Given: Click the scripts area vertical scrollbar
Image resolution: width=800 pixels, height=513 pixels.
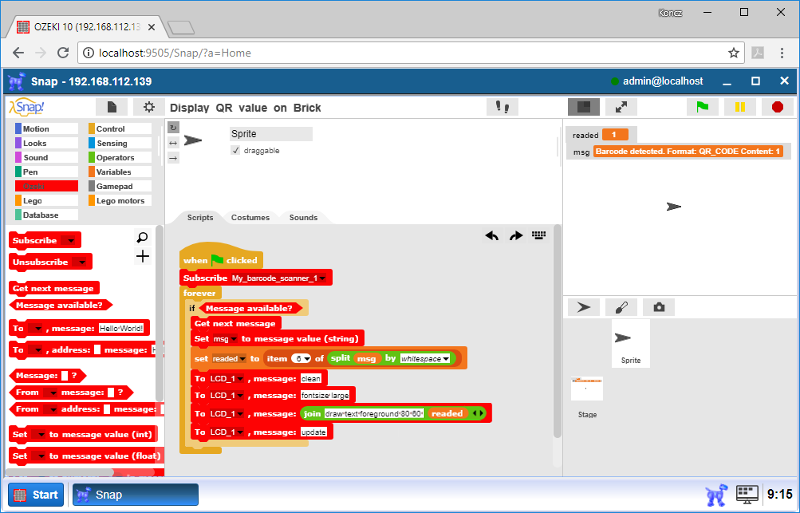Looking at the screenshot, I should pos(557,332).
